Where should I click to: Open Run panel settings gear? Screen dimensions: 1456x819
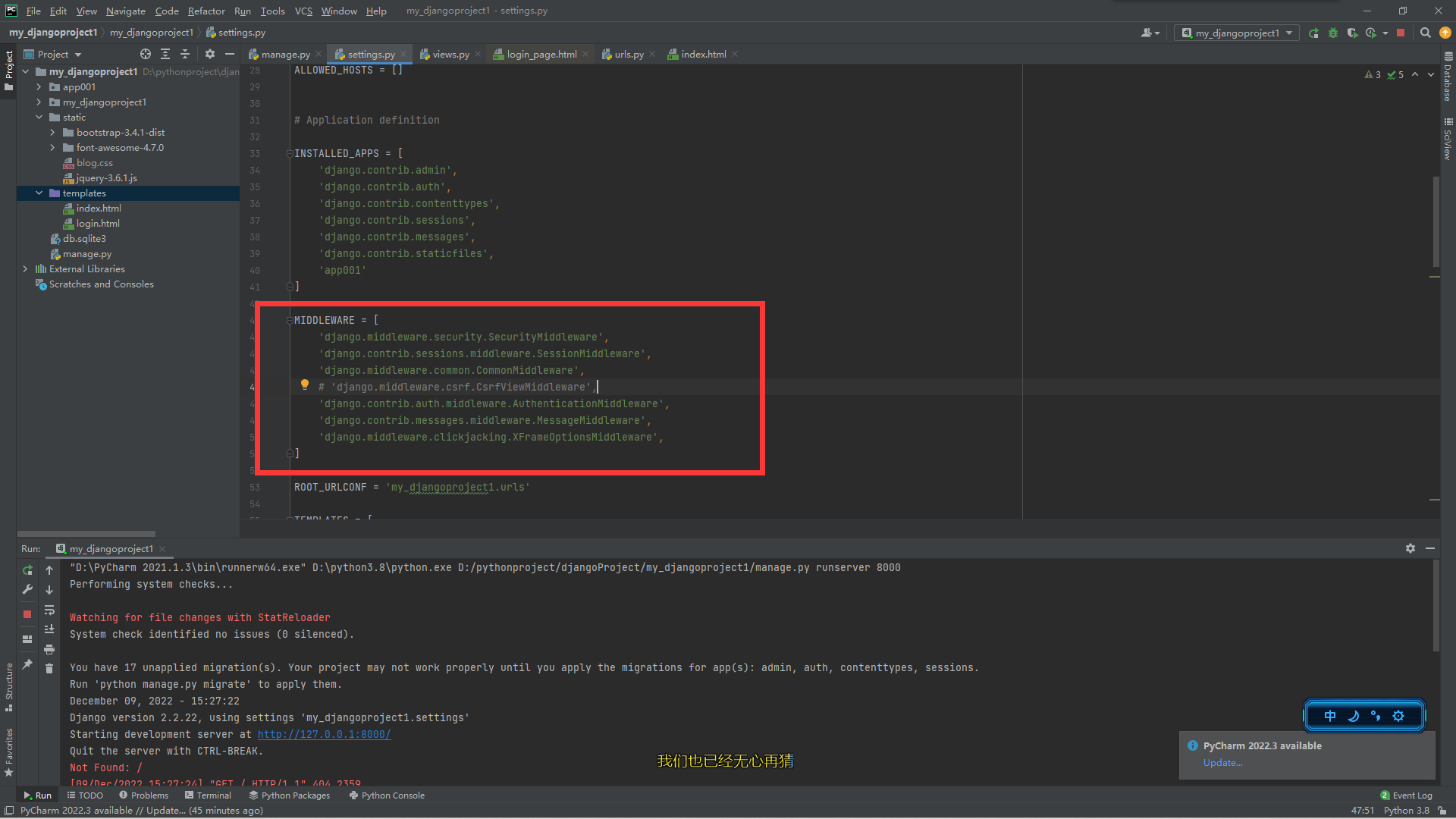coord(1410,548)
